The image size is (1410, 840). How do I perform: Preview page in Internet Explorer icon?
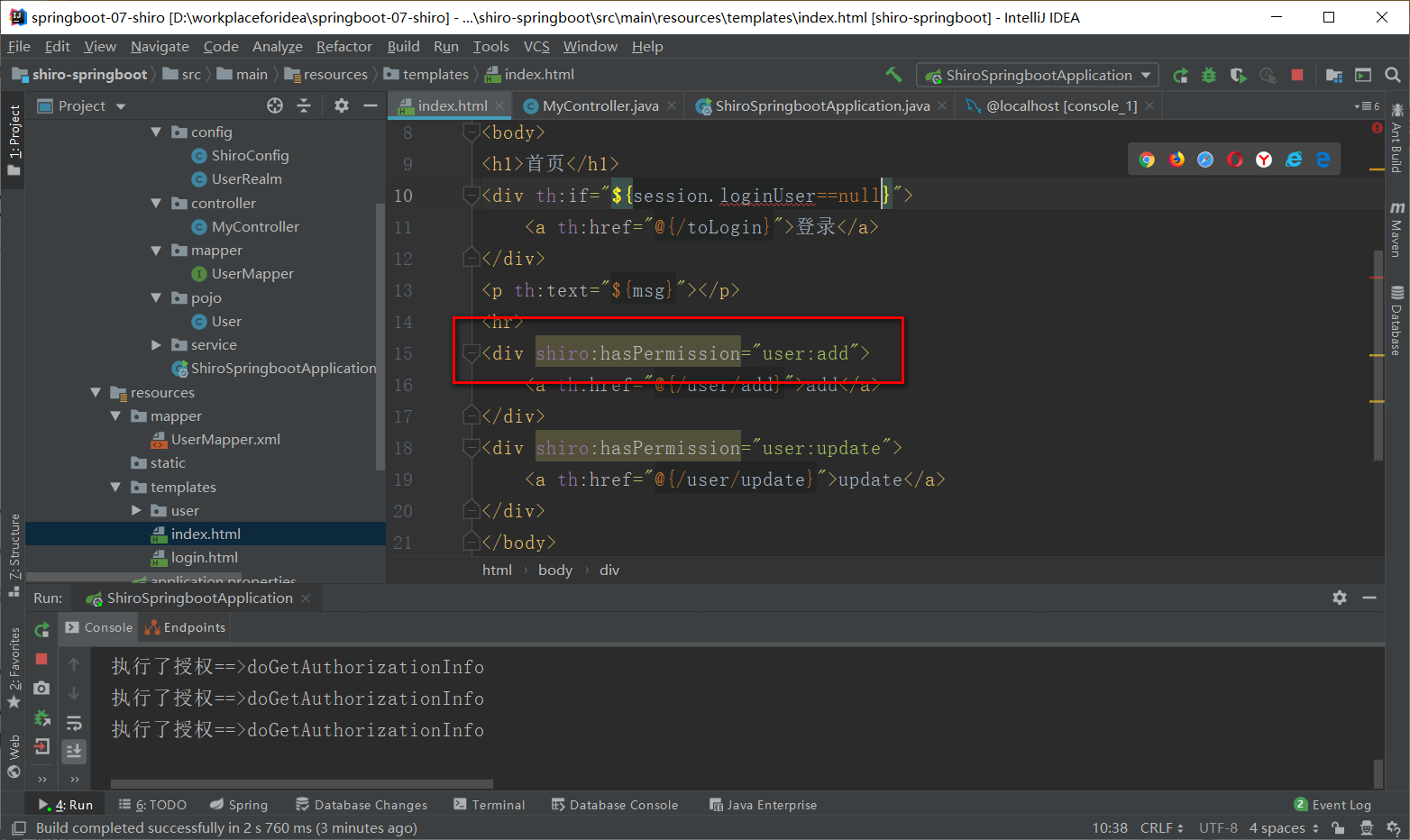point(1294,160)
